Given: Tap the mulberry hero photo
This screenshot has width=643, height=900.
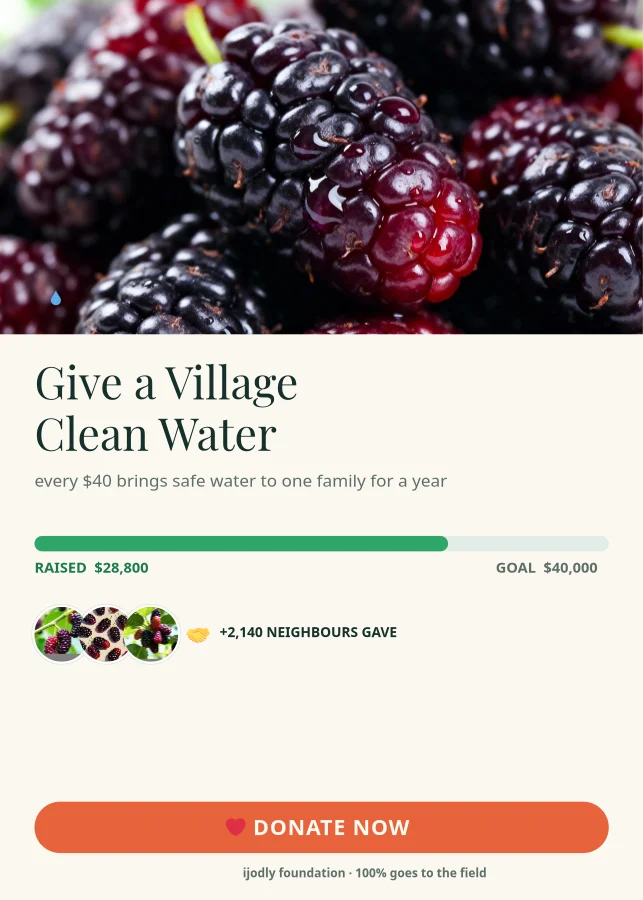Looking at the screenshot, I should pyautogui.click(x=322, y=166).
